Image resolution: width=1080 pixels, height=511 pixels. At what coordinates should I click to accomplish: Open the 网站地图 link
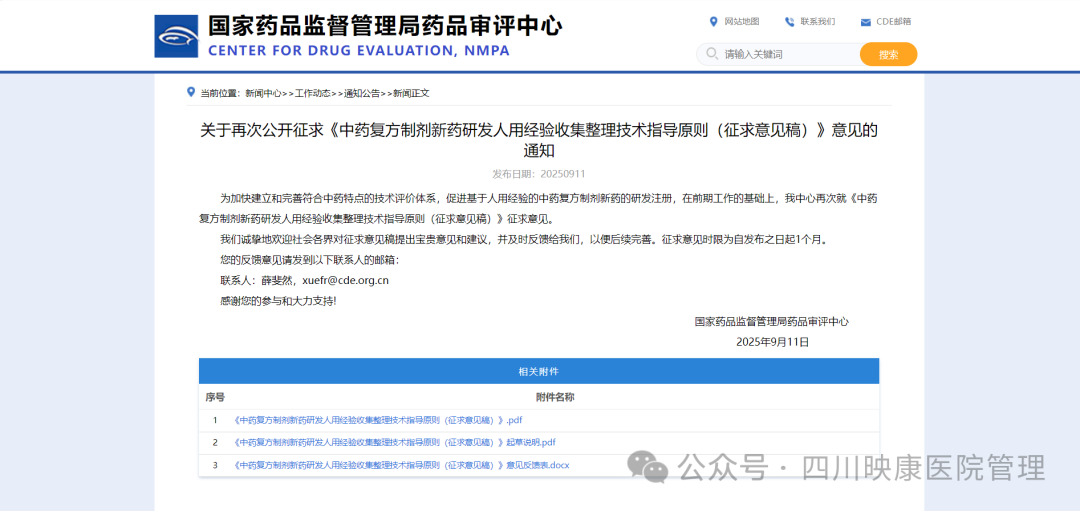tap(742, 21)
